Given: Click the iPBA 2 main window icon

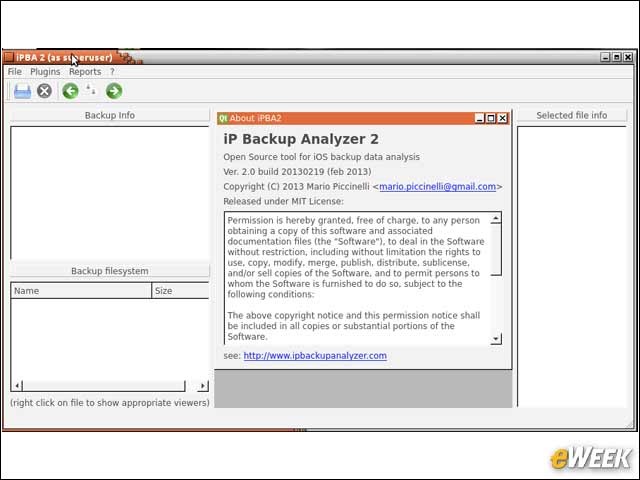Looking at the screenshot, I should click(x=9, y=57).
